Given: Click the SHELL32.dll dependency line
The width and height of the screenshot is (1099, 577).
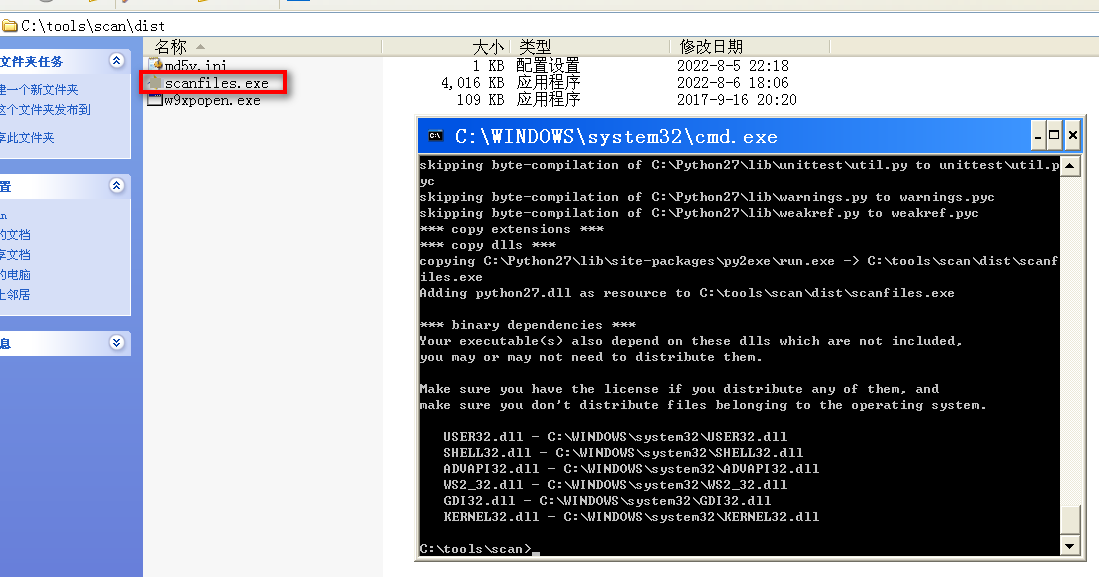Looking at the screenshot, I should 623,453.
